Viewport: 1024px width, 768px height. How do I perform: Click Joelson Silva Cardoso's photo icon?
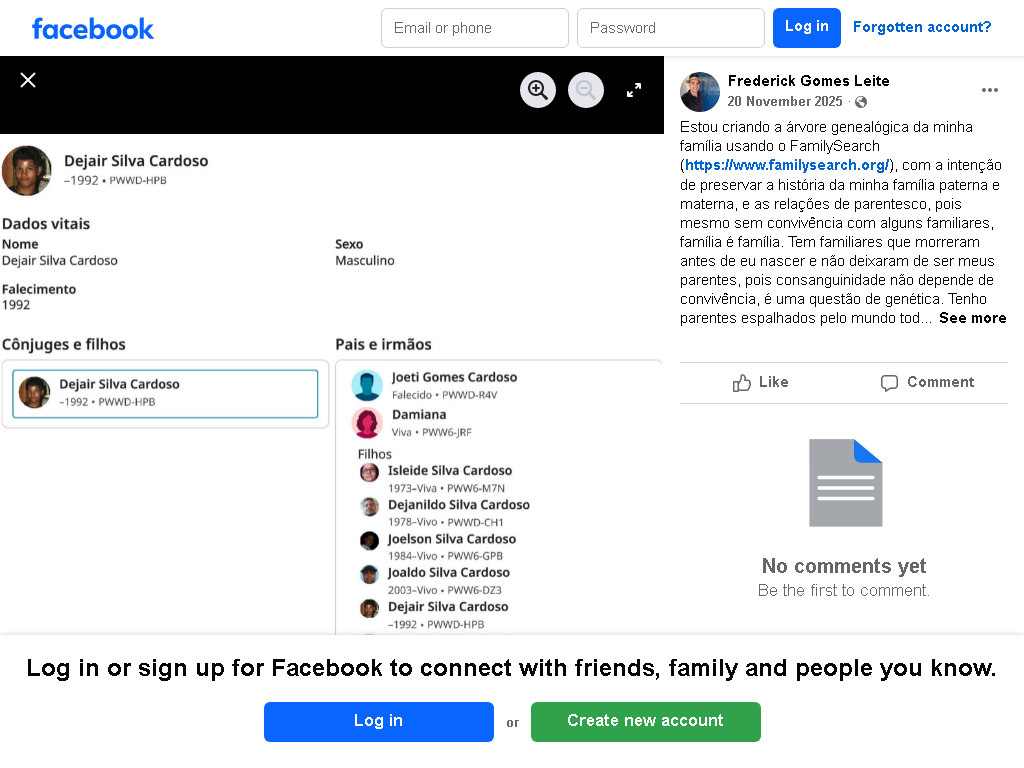(370, 541)
